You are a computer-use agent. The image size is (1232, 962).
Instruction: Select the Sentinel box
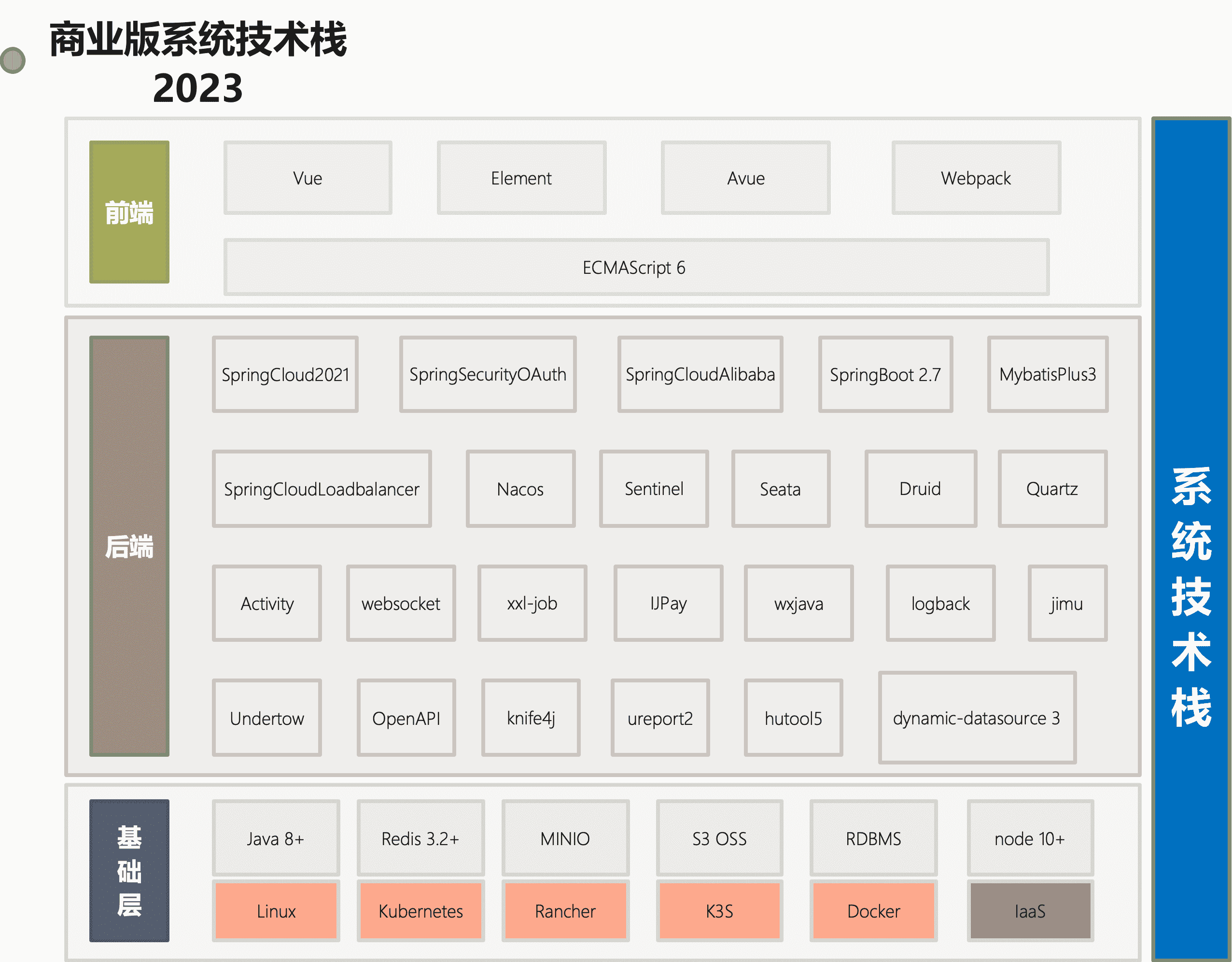pos(654,489)
